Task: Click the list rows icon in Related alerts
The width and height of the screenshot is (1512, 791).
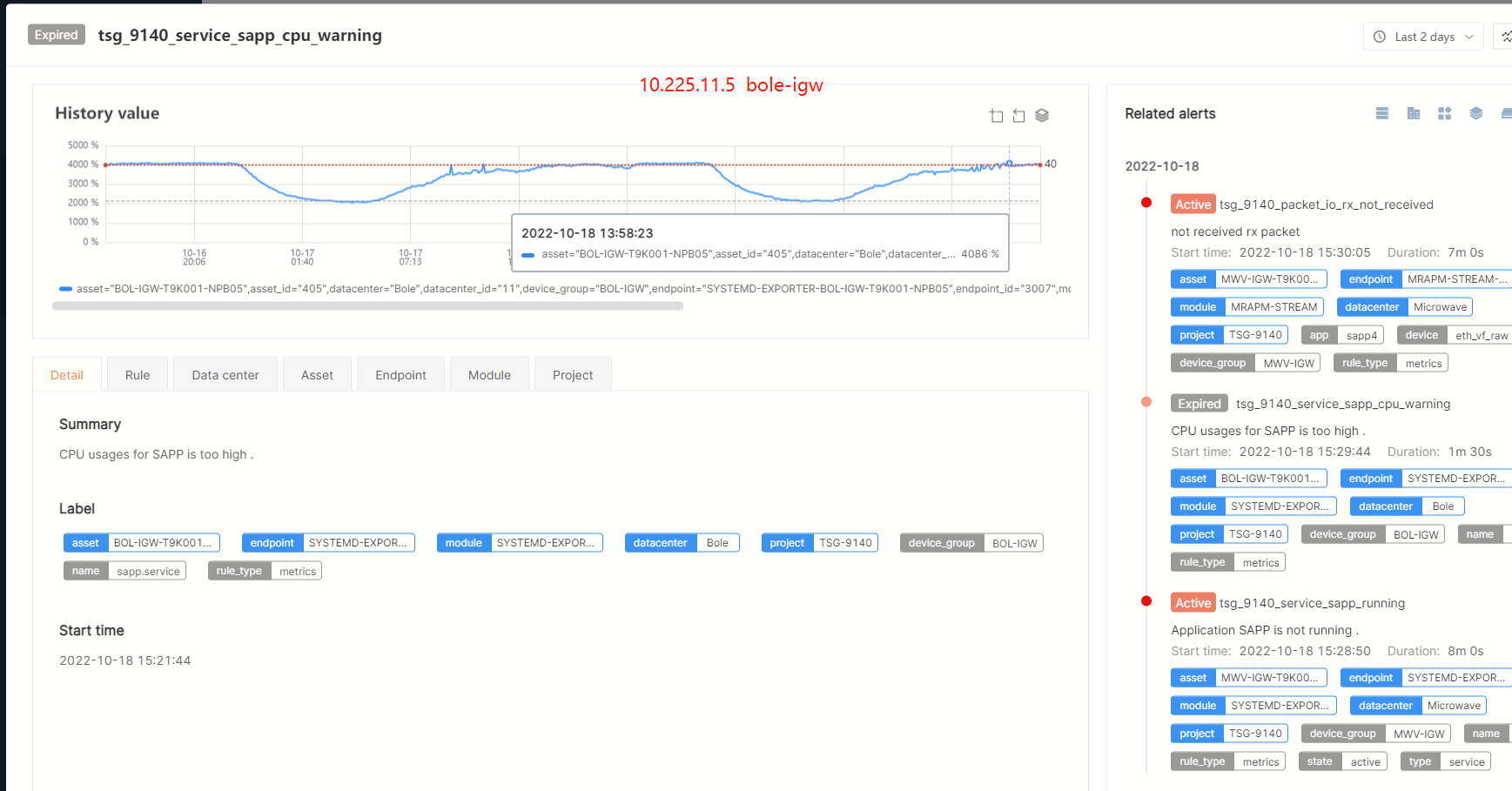Action: coord(1381,113)
